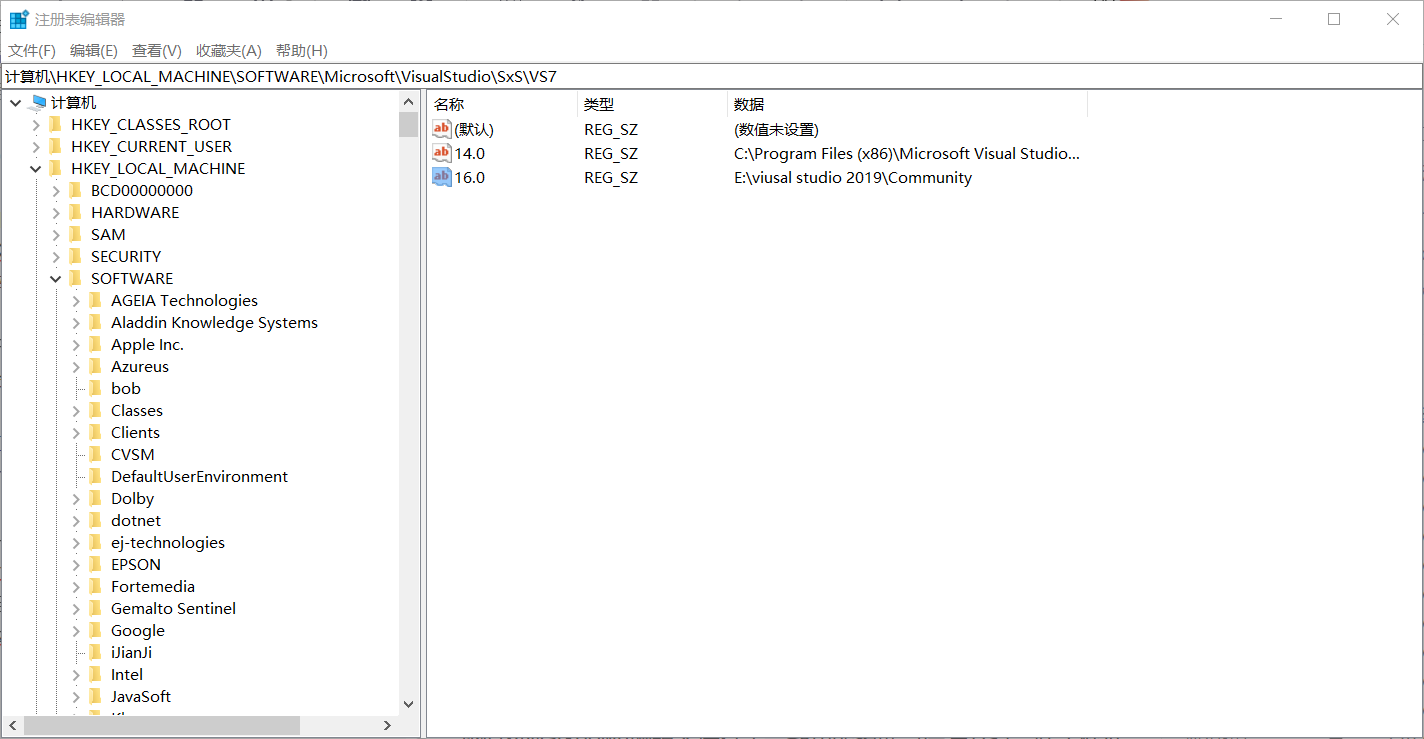Click the (默认) string value icon

[442, 129]
